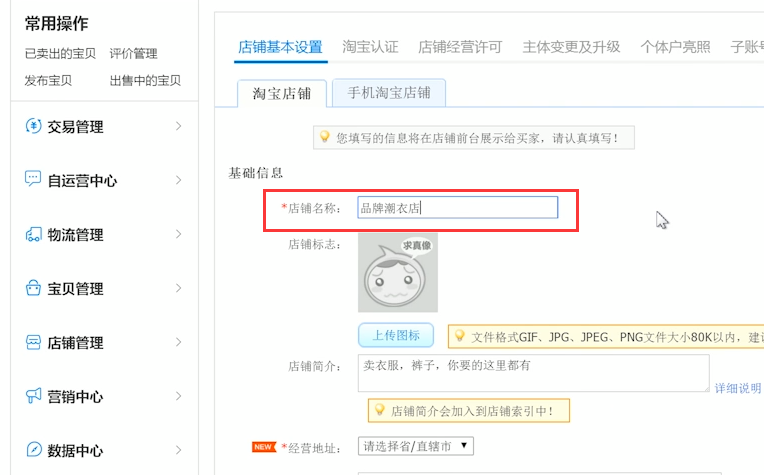The height and width of the screenshot is (475, 764).
Task: Click the 店铺名称 input field
Action: click(x=457, y=208)
